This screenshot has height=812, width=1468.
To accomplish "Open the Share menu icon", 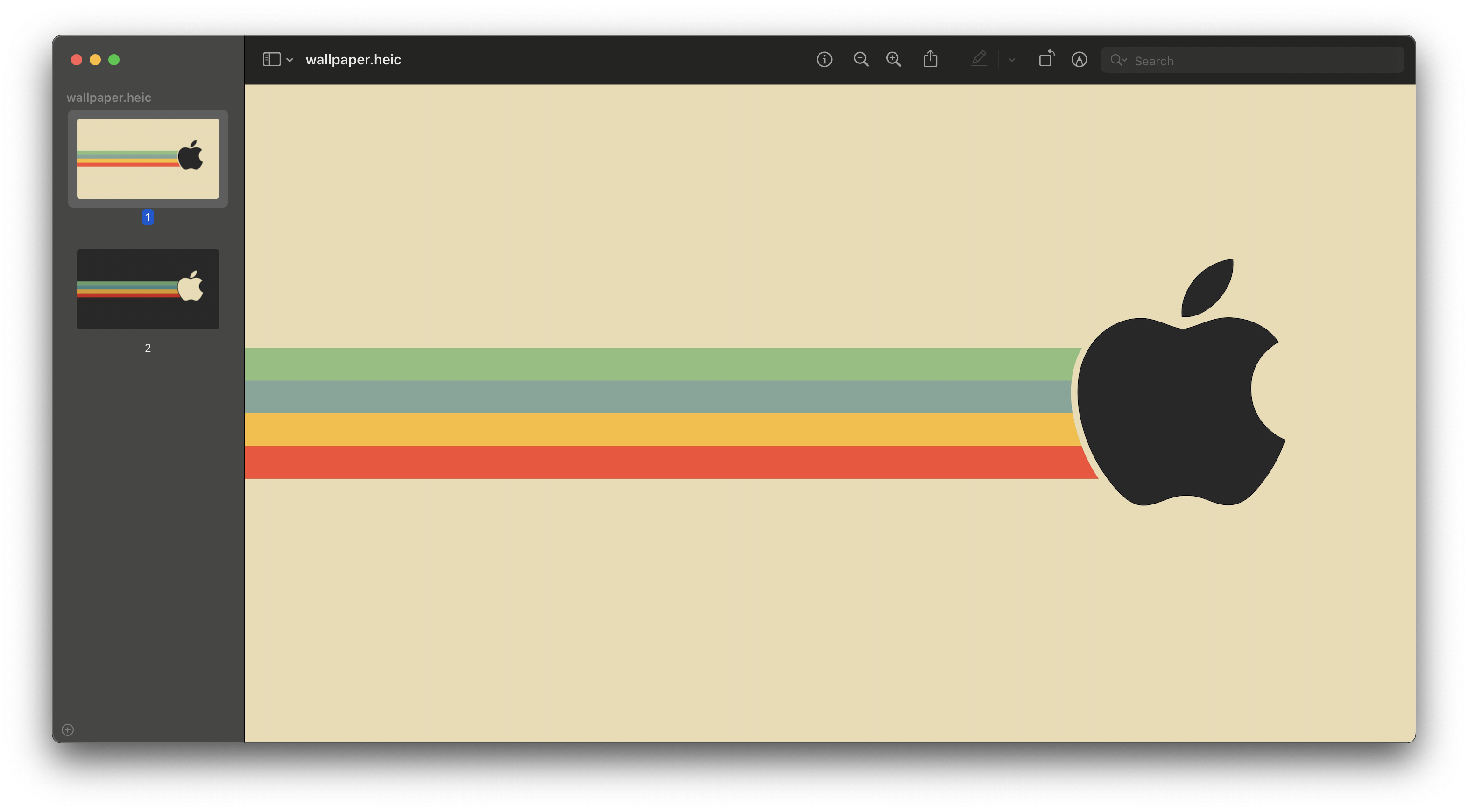I will 930,59.
